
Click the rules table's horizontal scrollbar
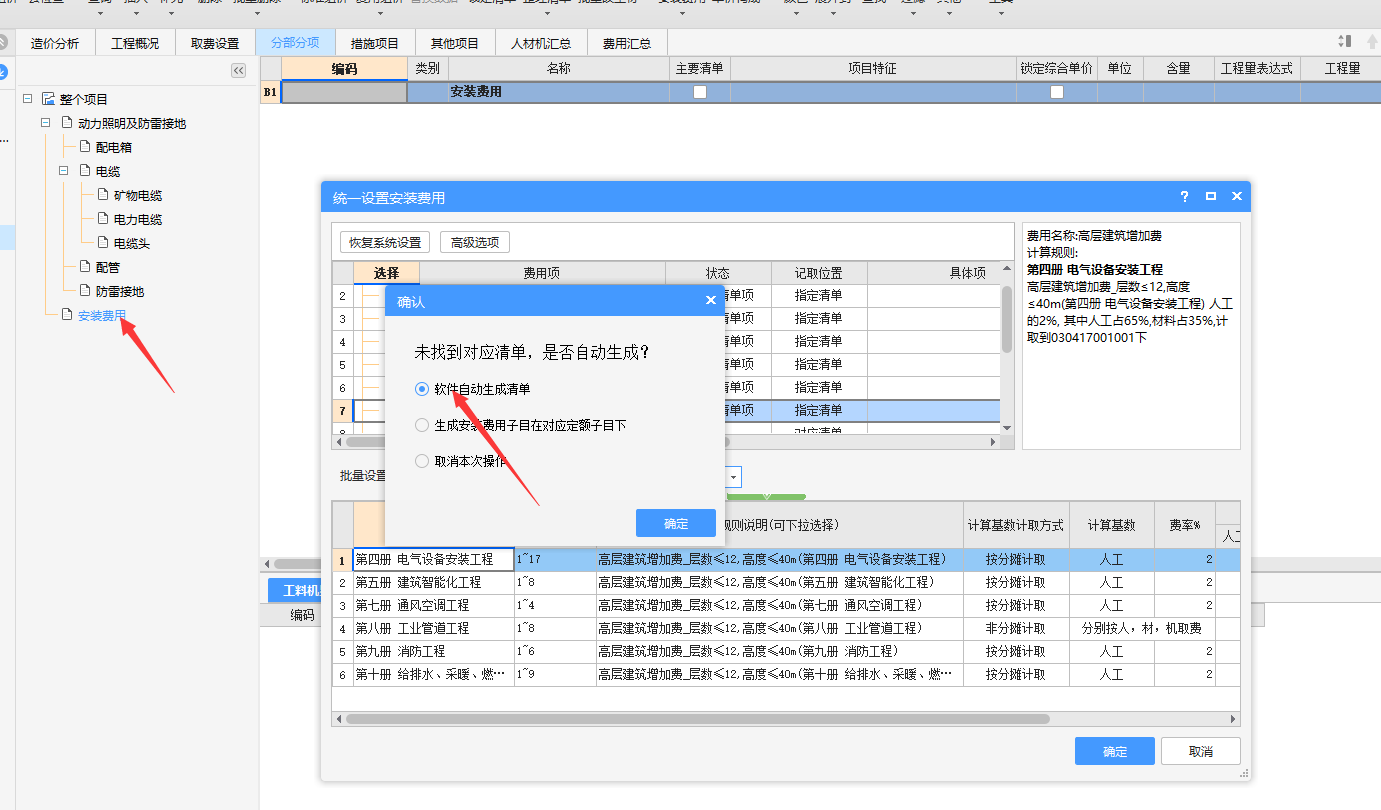[x=697, y=718]
